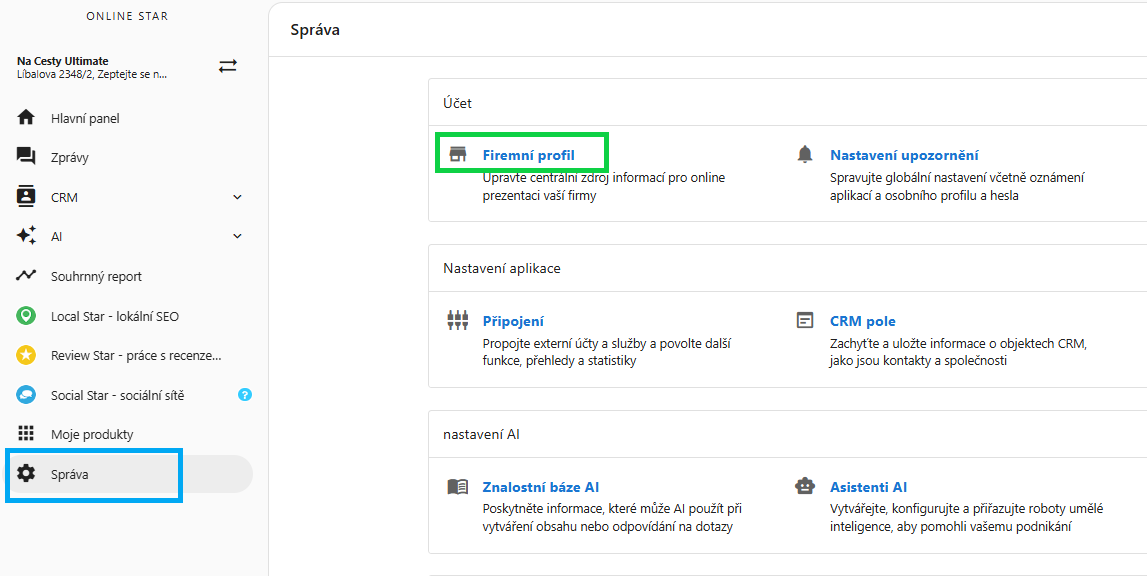Click the robot icon by Asistenti AI
Image resolution: width=1147 pixels, height=576 pixels.
tap(805, 487)
